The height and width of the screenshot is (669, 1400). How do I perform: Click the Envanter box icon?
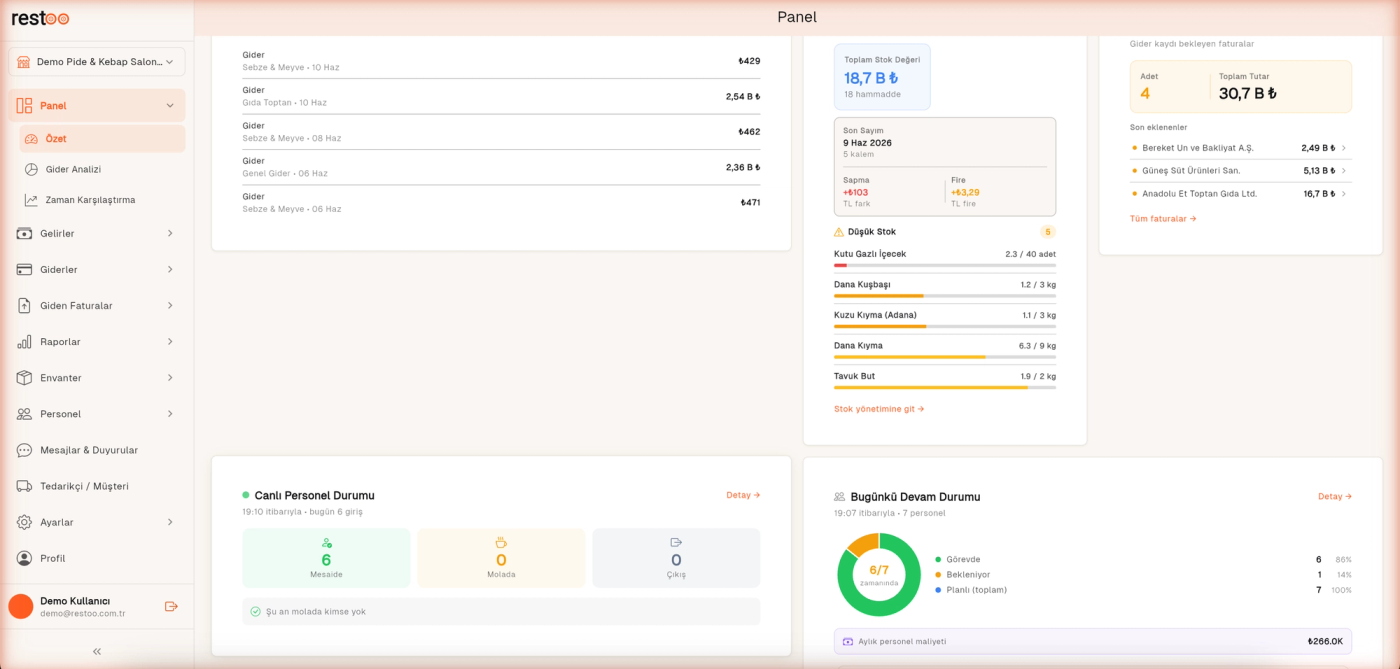coord(24,378)
